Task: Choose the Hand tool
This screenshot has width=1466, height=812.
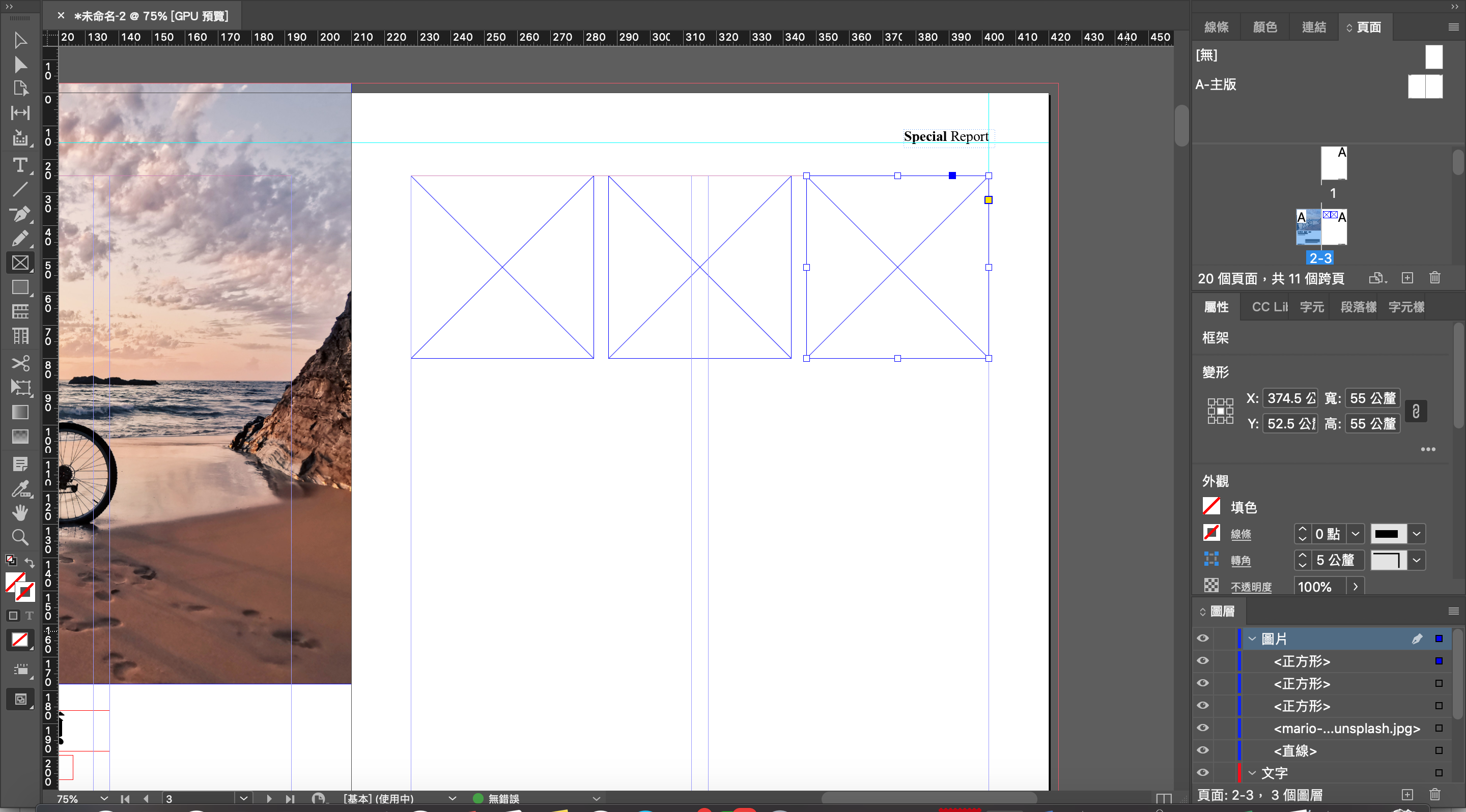Action: tap(20, 512)
